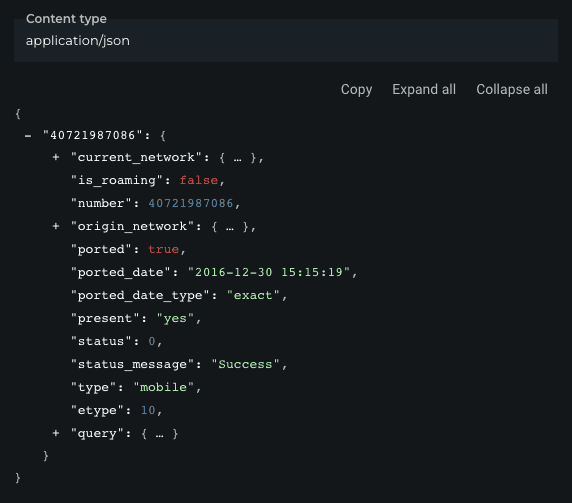This screenshot has width=572, height=503.
Task: Expand the "origin_network" node
Action: [56, 226]
